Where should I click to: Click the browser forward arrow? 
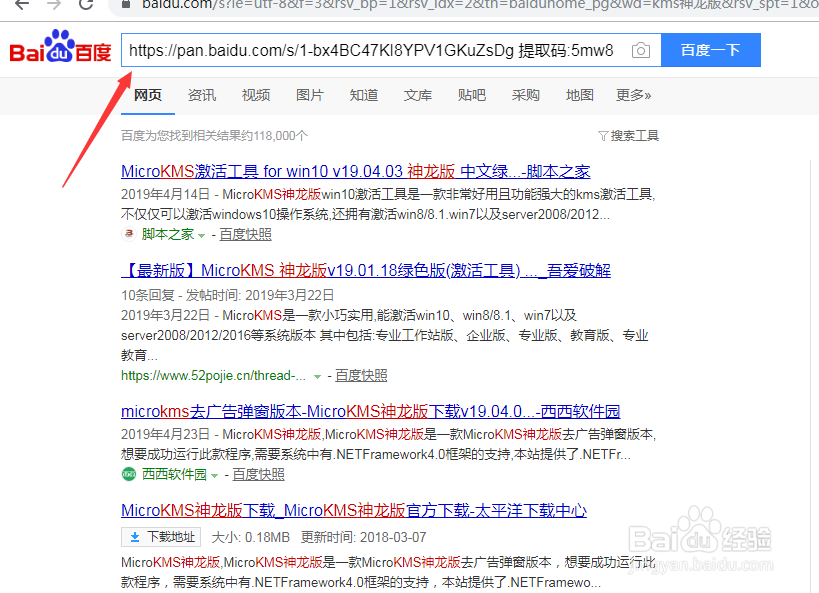[x=54, y=5]
